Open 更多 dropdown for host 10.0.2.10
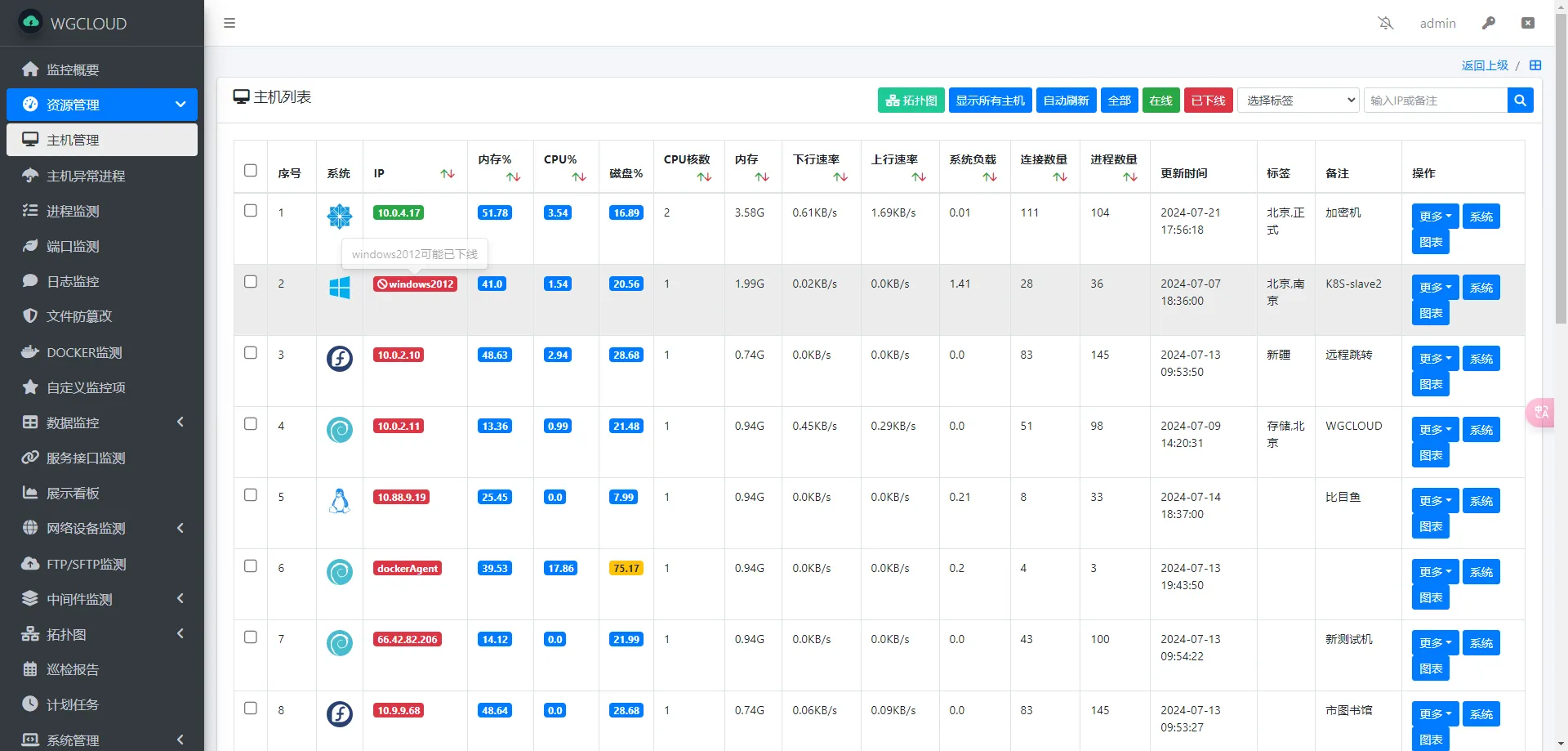The height and width of the screenshot is (751, 1568). 1435,359
